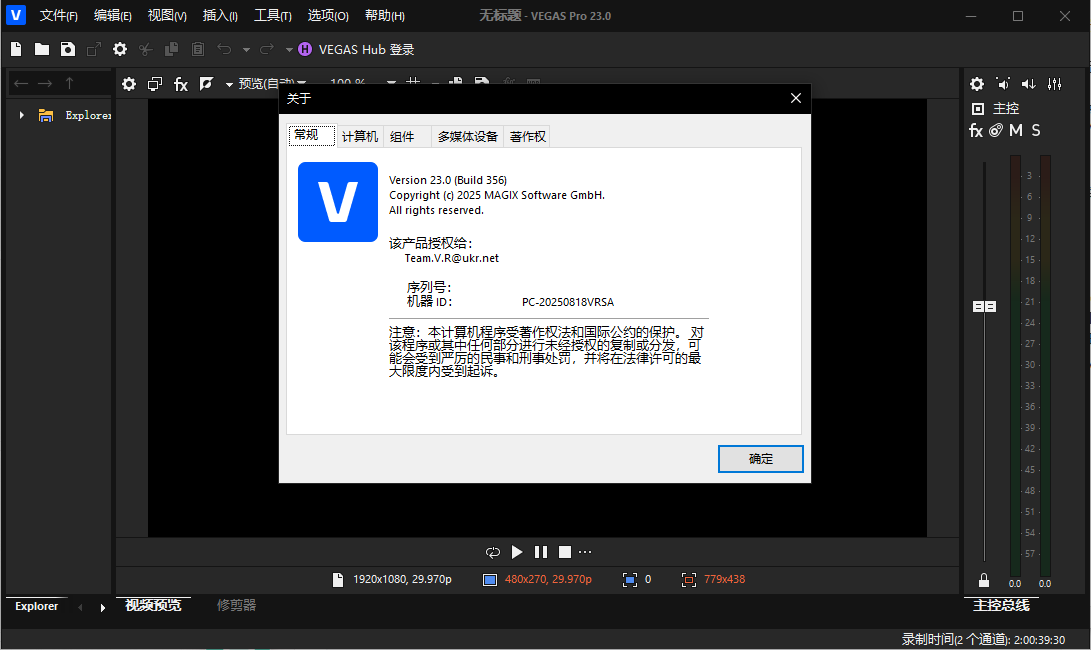Mute the master bus with M
Viewport: 1091px width, 650px height.
[1016, 130]
